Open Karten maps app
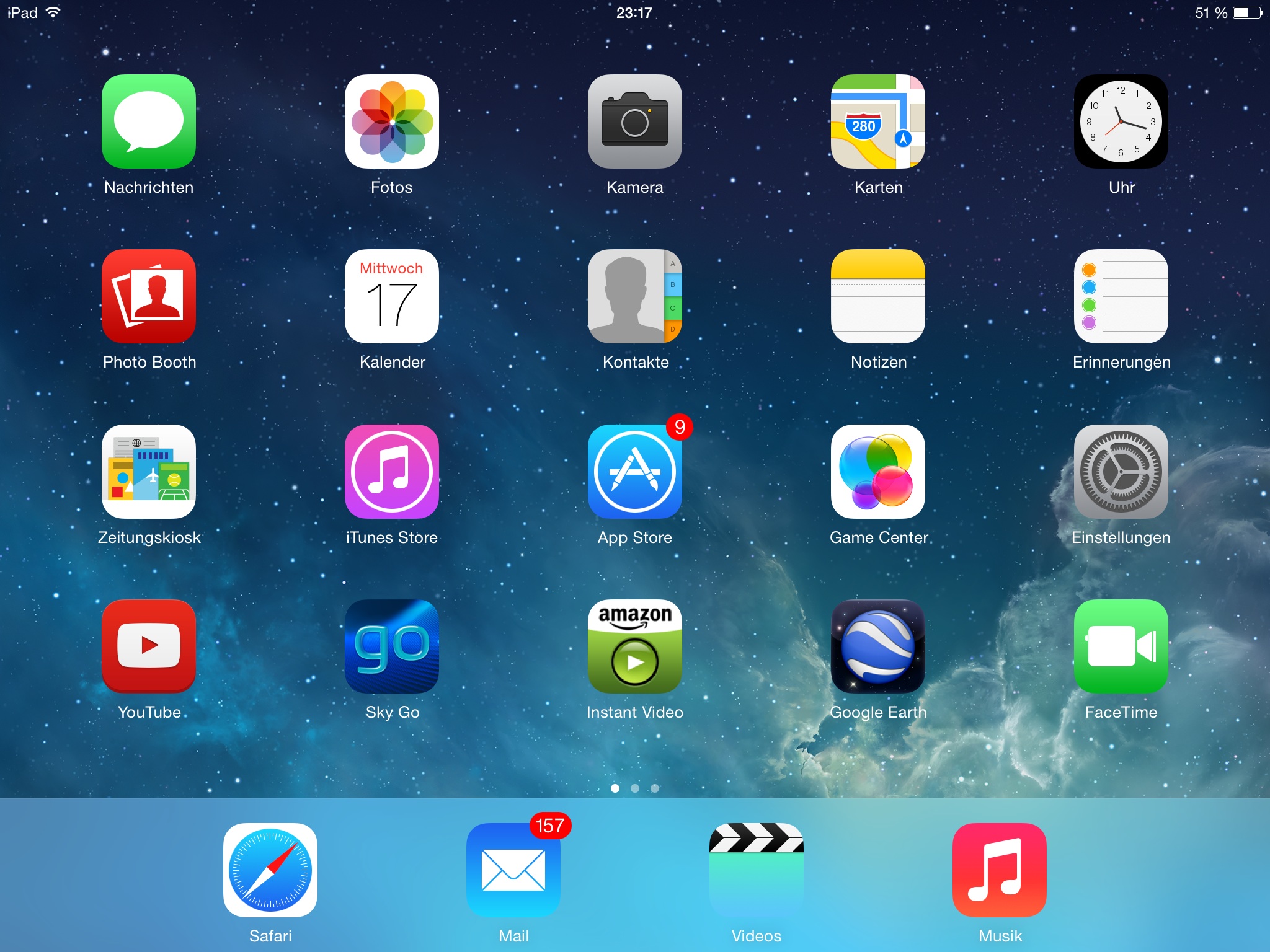 pyautogui.click(x=878, y=121)
